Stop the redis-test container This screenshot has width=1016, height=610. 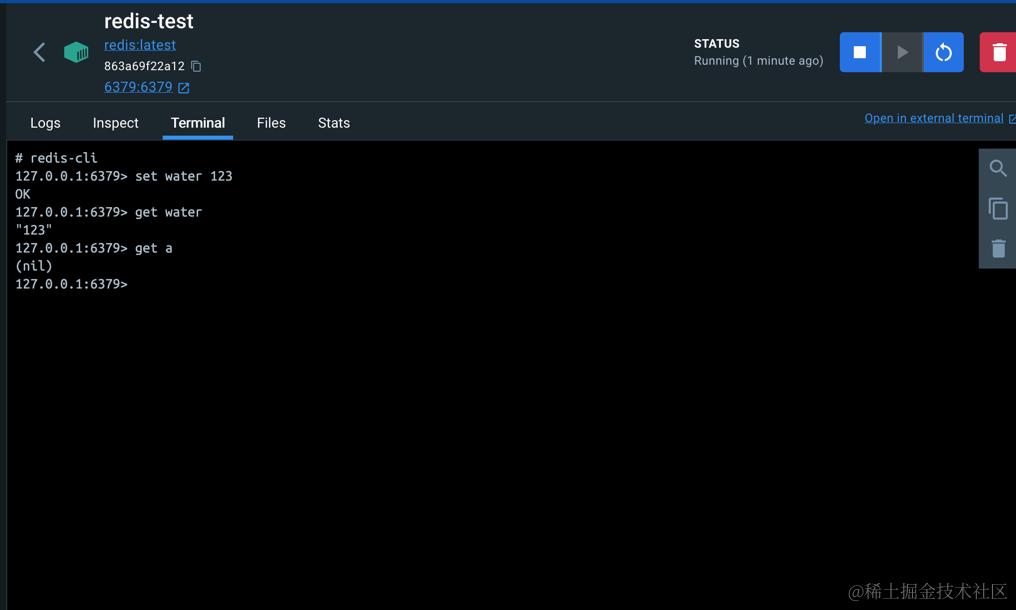(860, 53)
